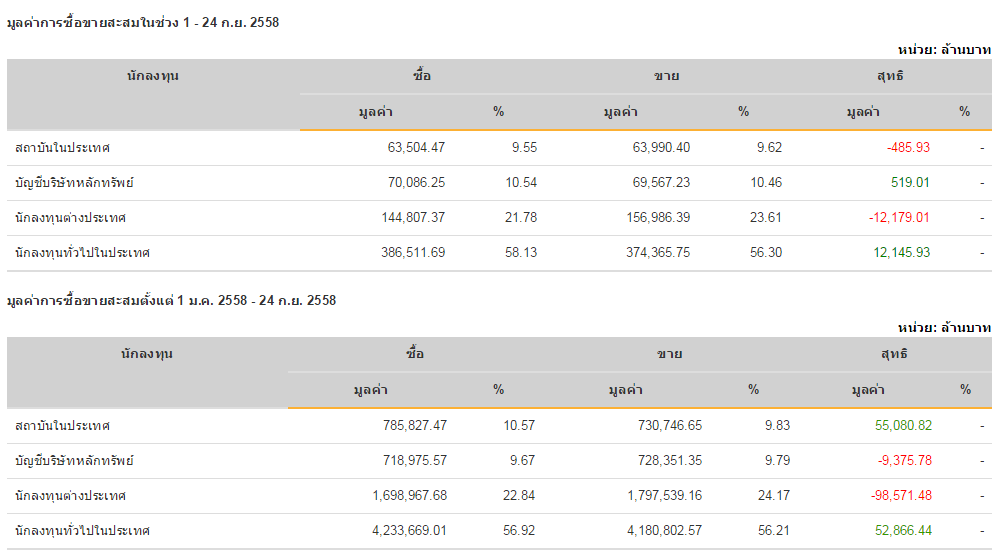Select the 63,504.47 buy value cell

pyautogui.click(x=416, y=147)
